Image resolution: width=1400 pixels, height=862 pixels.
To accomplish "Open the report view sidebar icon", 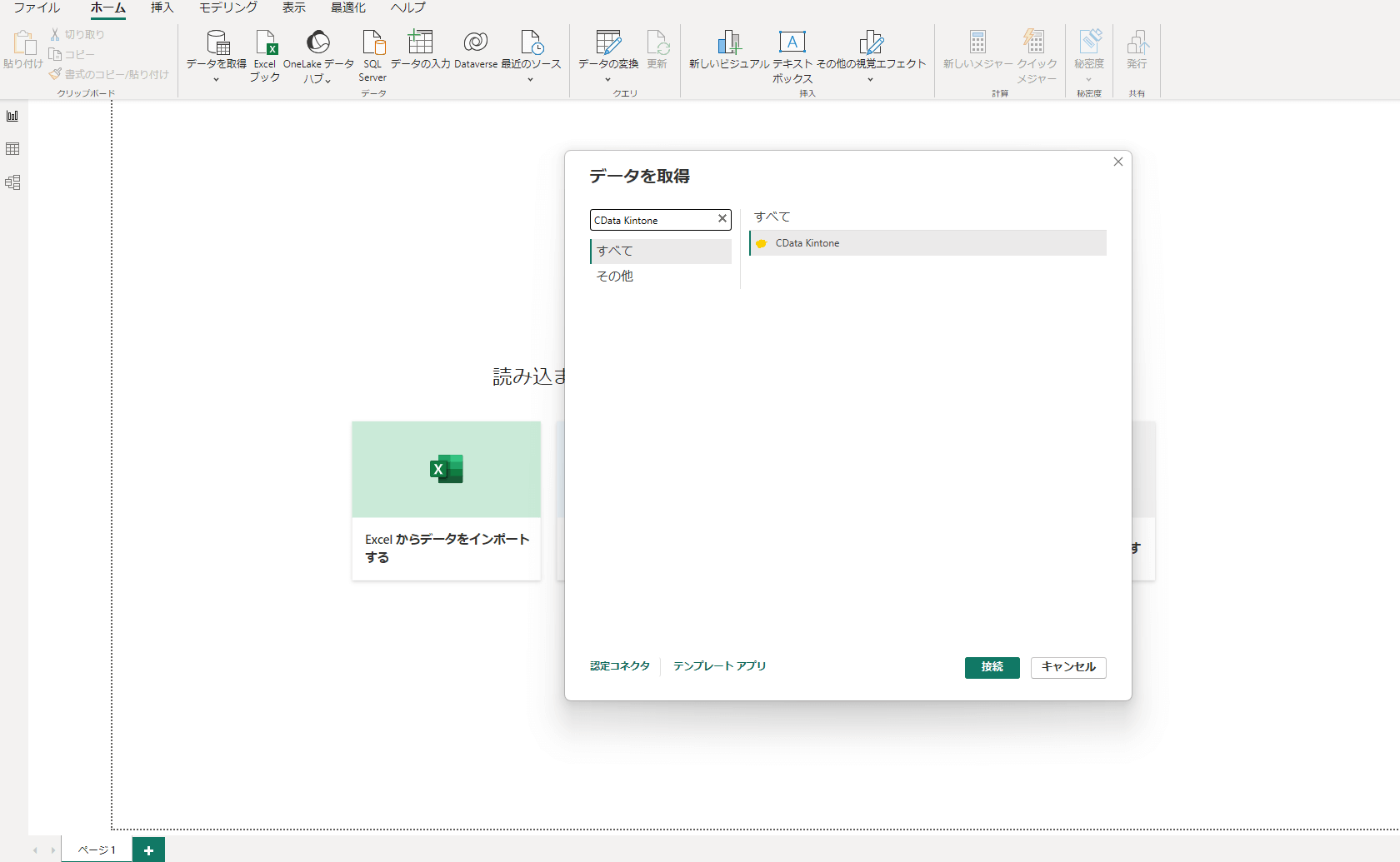I will click(x=12, y=116).
